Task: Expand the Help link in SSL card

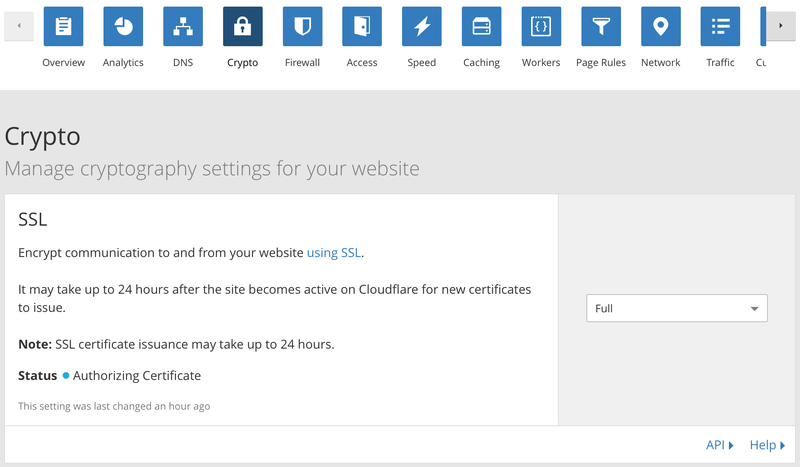Action: (x=767, y=445)
